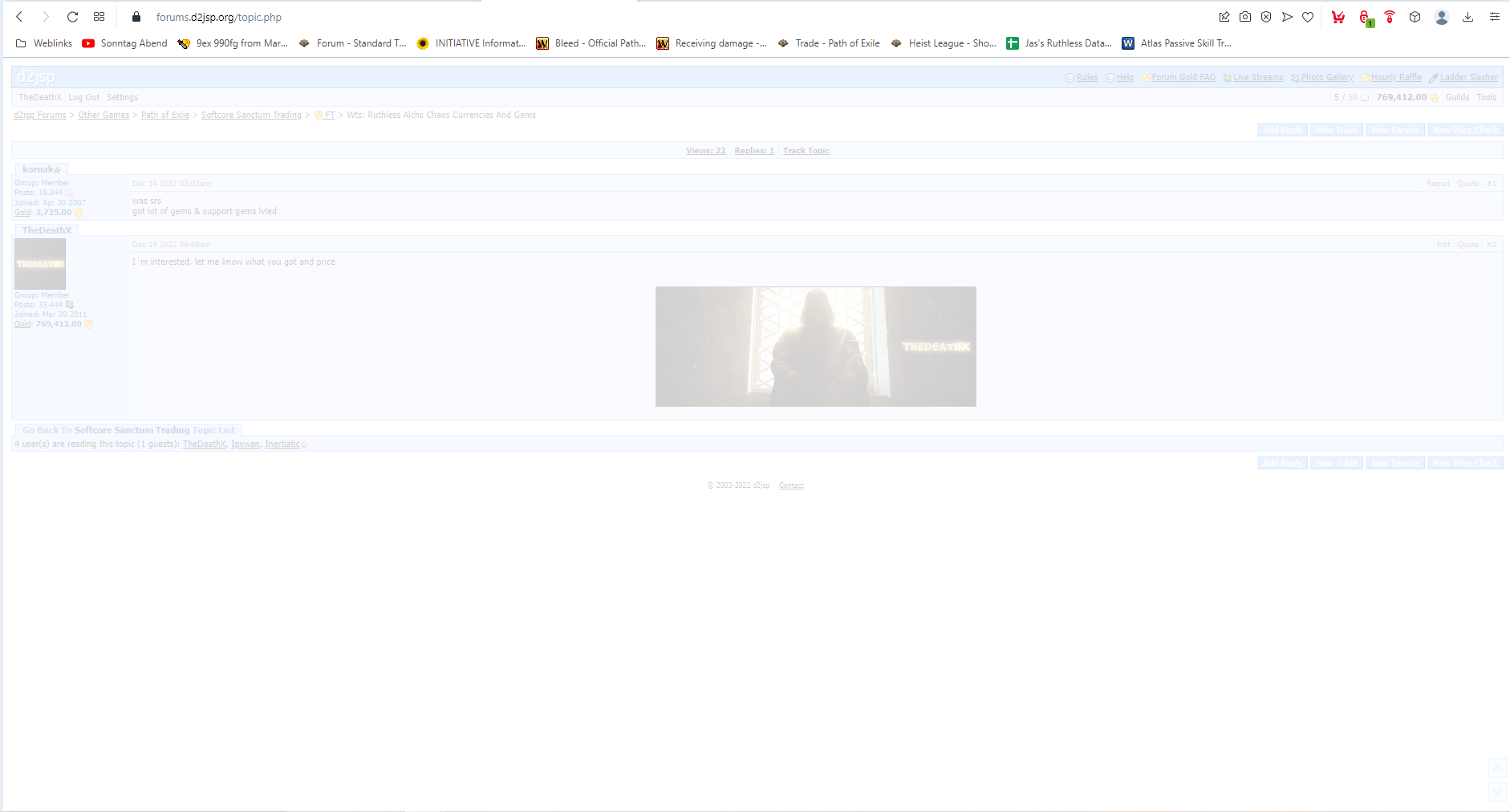Click the Views: 22 link

pyautogui.click(x=706, y=151)
